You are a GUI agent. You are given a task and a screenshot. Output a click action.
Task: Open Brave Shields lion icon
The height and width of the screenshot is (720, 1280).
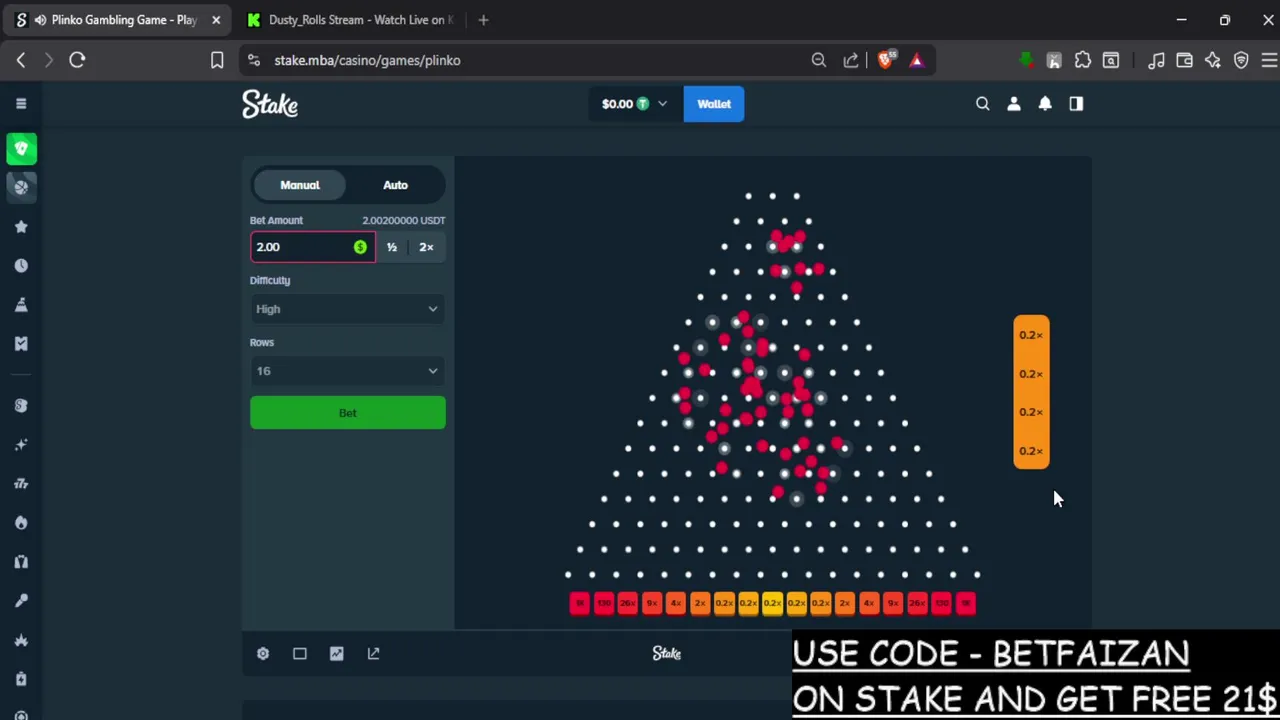pos(886,60)
